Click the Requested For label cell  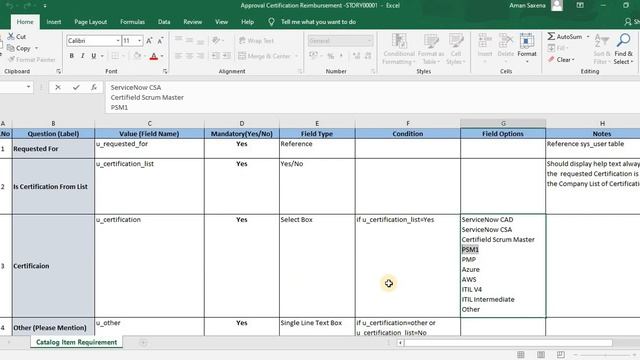click(53, 149)
